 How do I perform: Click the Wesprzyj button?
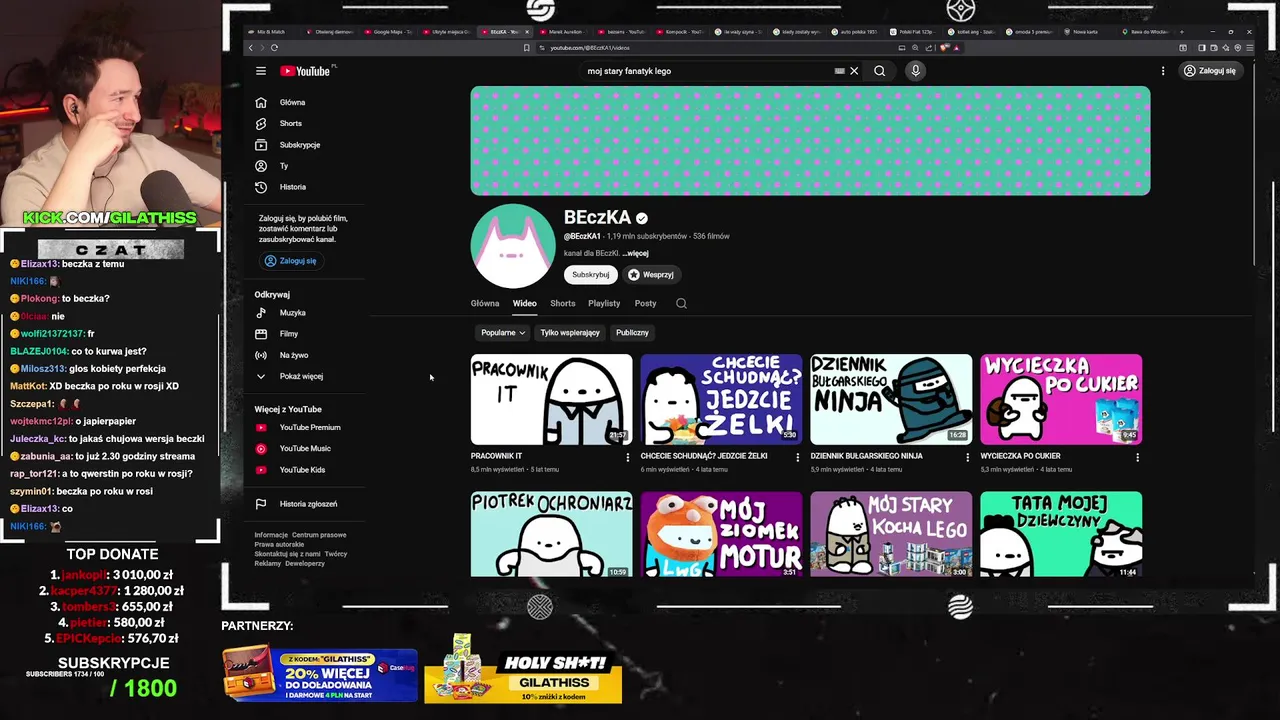(x=651, y=274)
